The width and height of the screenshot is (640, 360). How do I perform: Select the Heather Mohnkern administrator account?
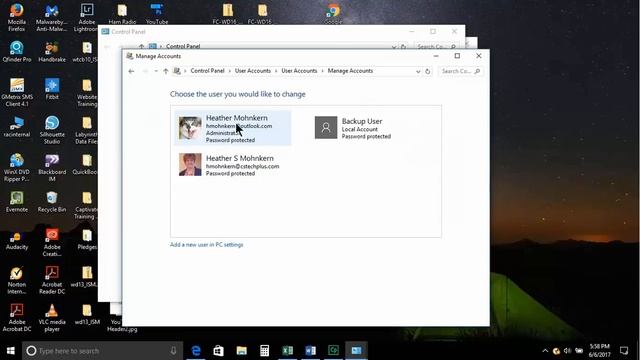point(233,128)
